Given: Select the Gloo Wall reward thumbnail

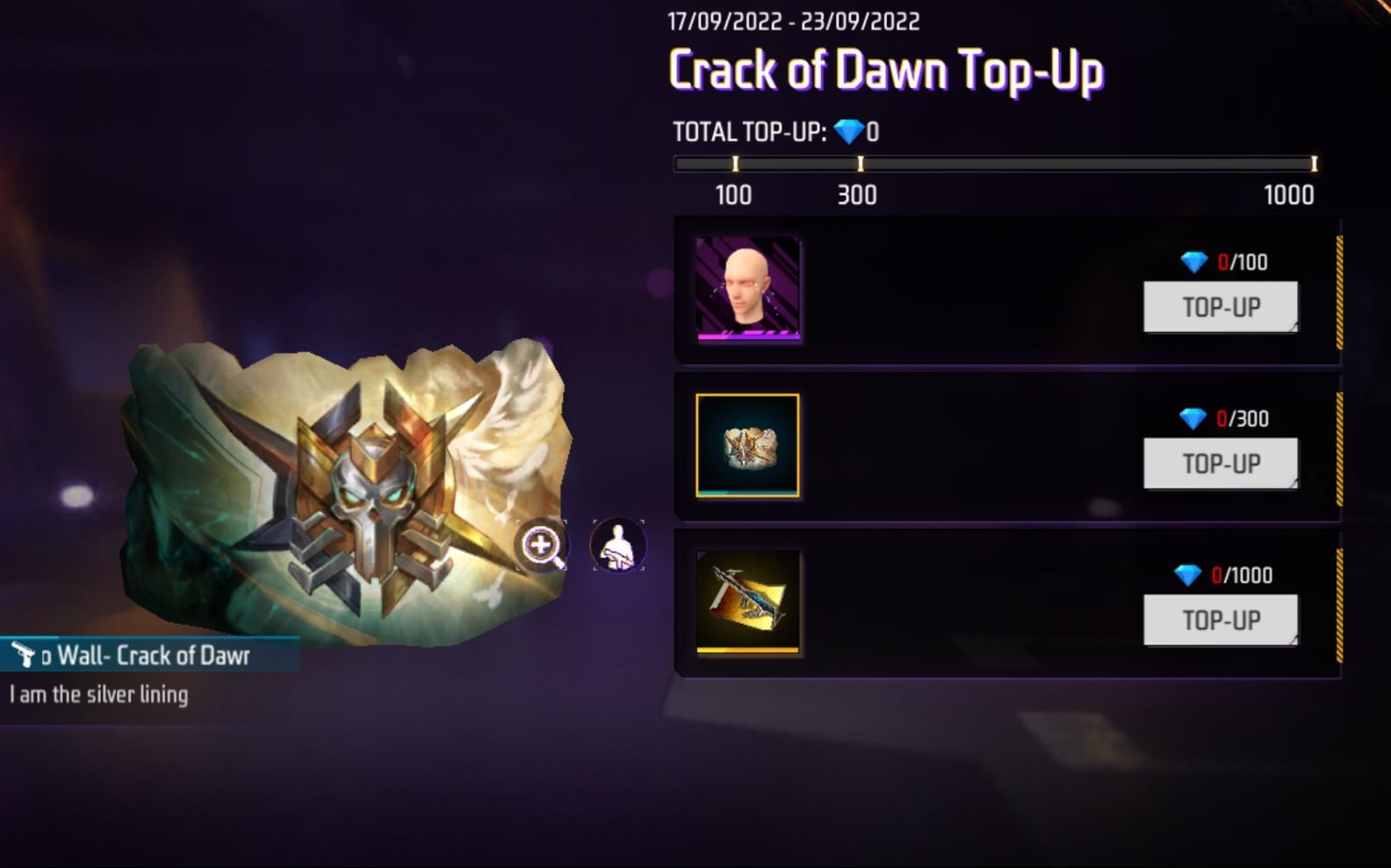Looking at the screenshot, I should [747, 445].
